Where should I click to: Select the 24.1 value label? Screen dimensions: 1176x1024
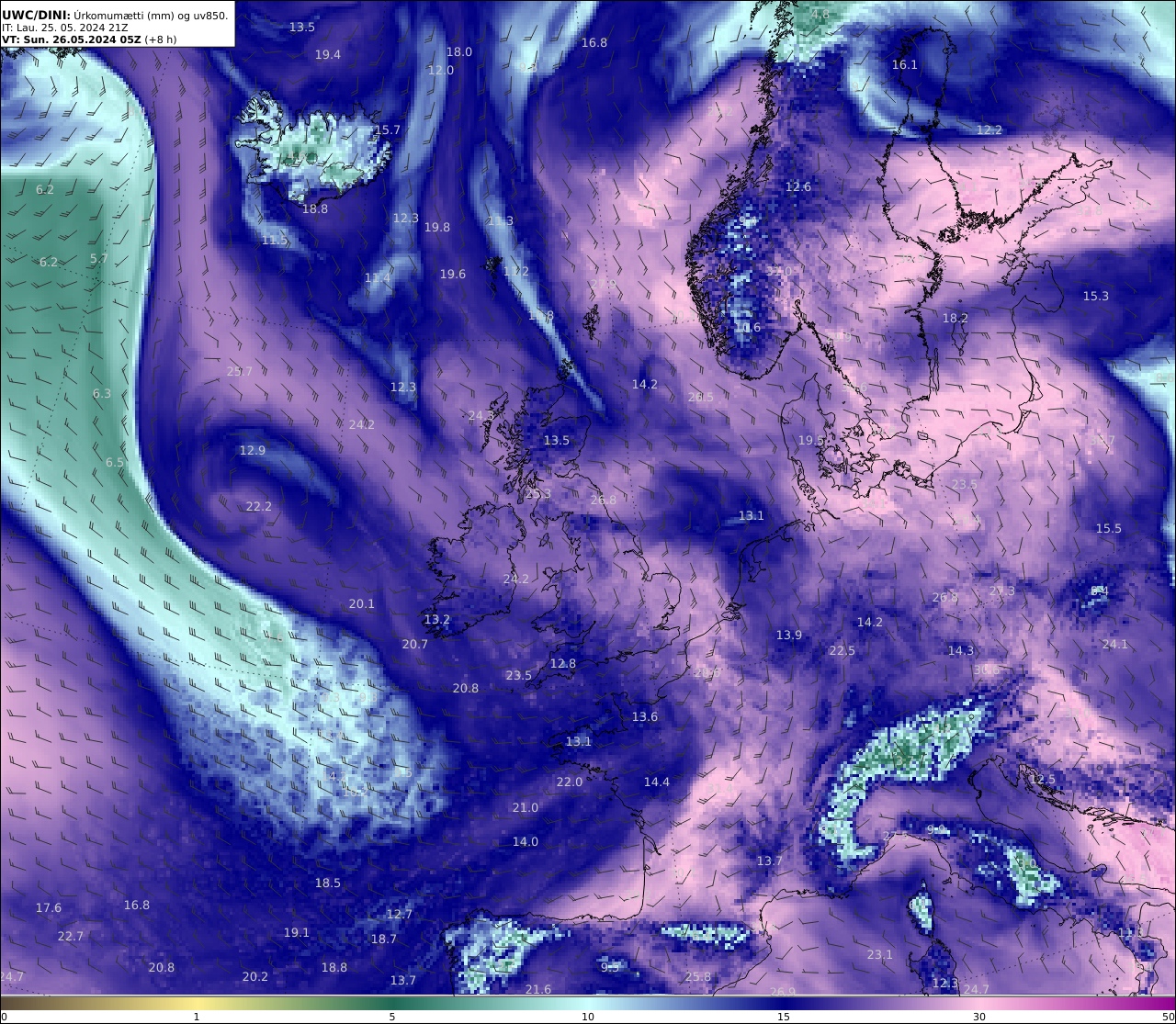pos(1115,645)
